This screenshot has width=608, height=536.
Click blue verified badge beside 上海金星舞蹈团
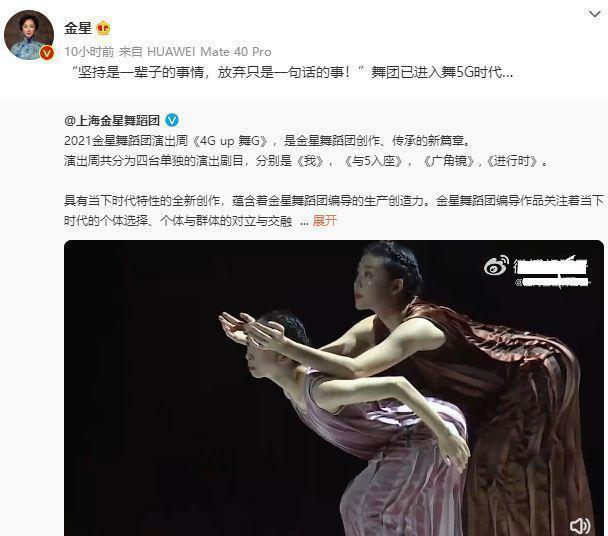coord(172,120)
